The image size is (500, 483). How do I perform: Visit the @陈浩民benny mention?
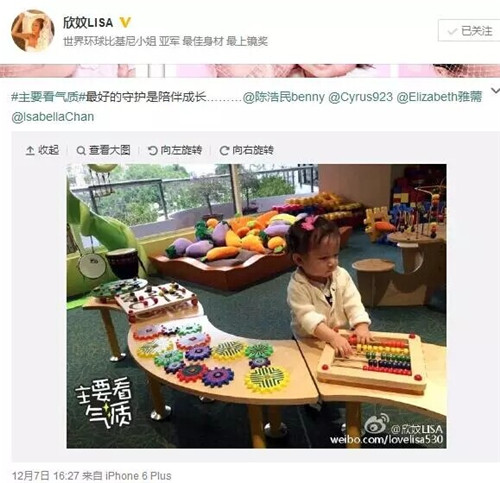click(284, 97)
